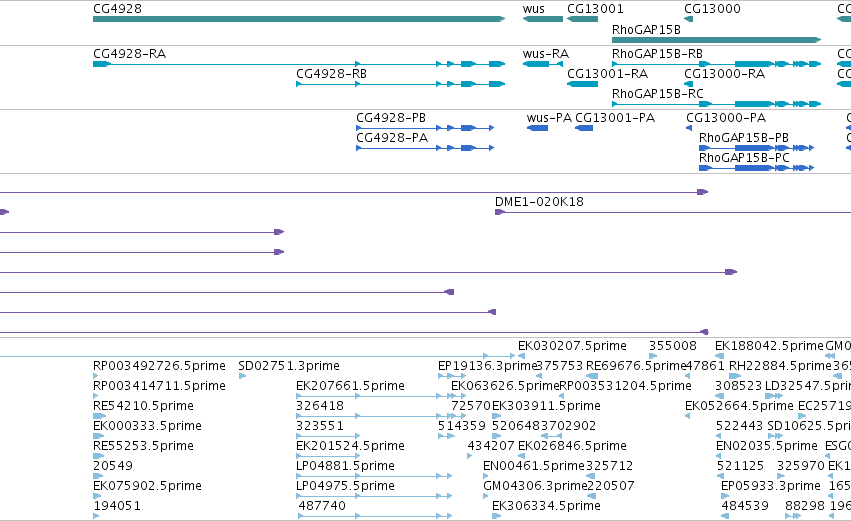Select the EN00461.5prime label
Screen dimensions: 851x521
(x=534, y=466)
